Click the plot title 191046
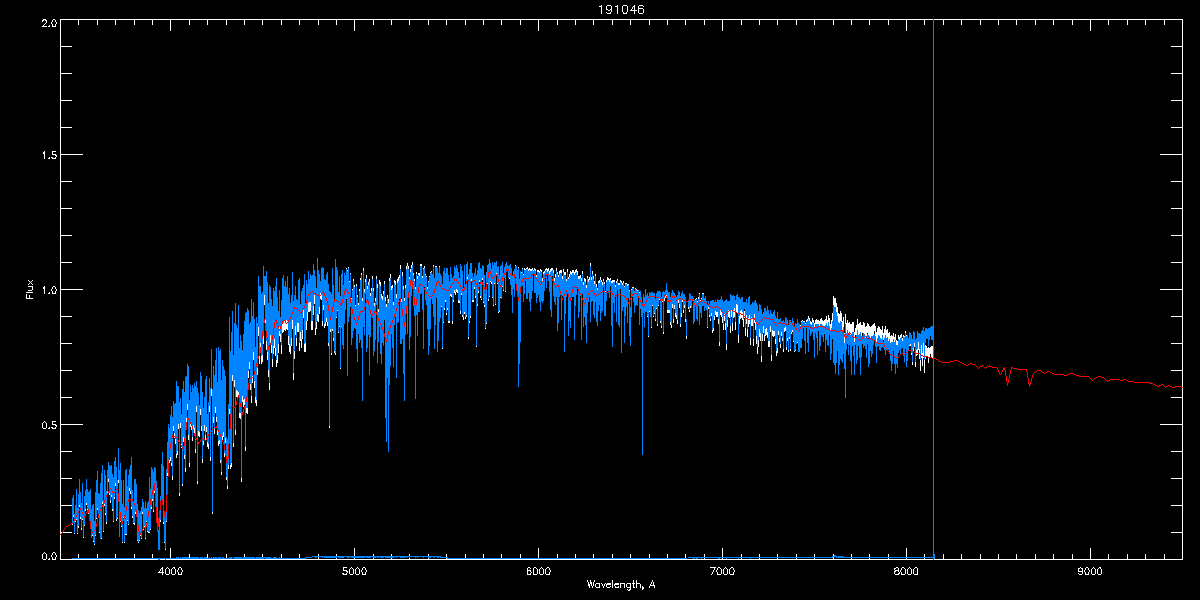Viewport: 1200px width, 600px height. point(599,9)
